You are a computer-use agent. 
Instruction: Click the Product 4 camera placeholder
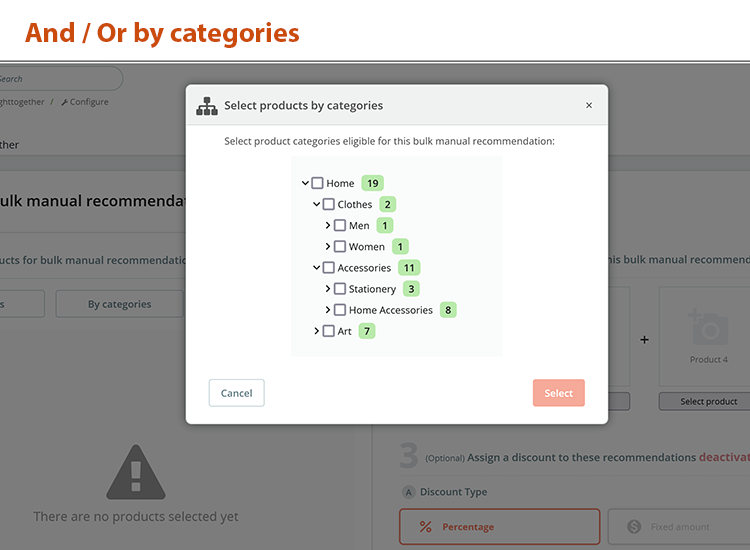pyautogui.click(x=708, y=328)
